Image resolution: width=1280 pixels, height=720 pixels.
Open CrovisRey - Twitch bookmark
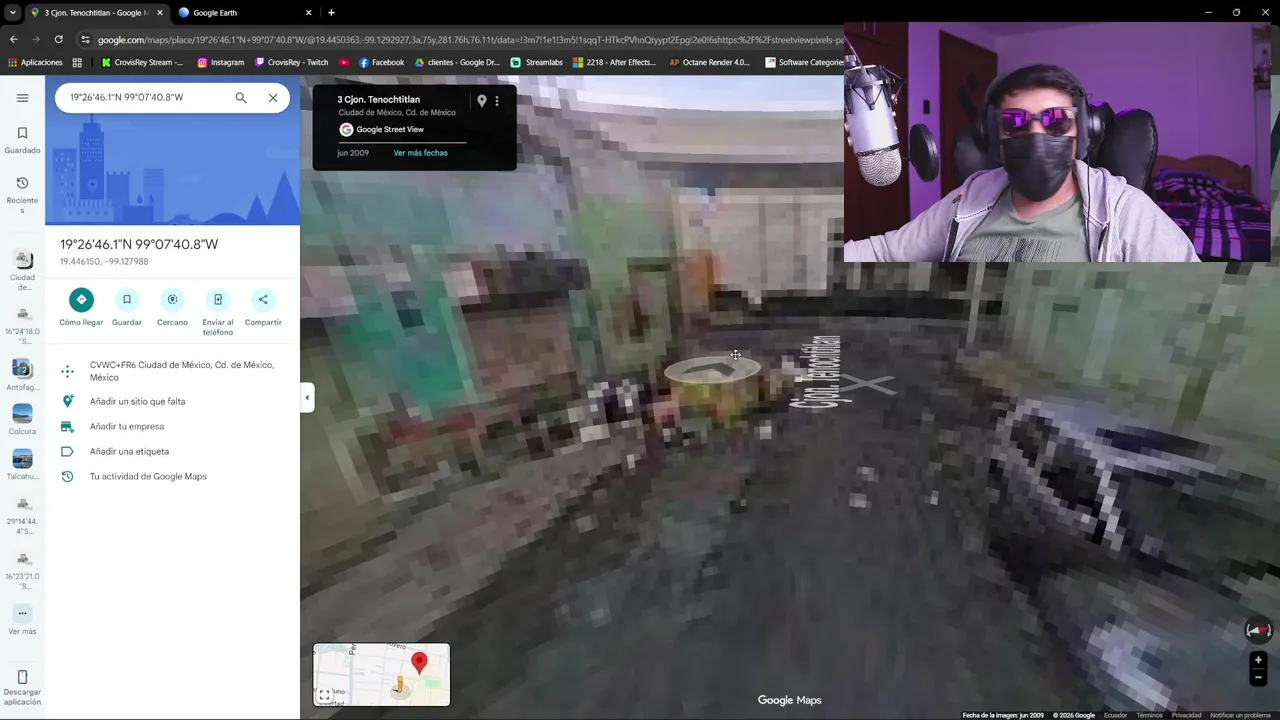tap(291, 62)
